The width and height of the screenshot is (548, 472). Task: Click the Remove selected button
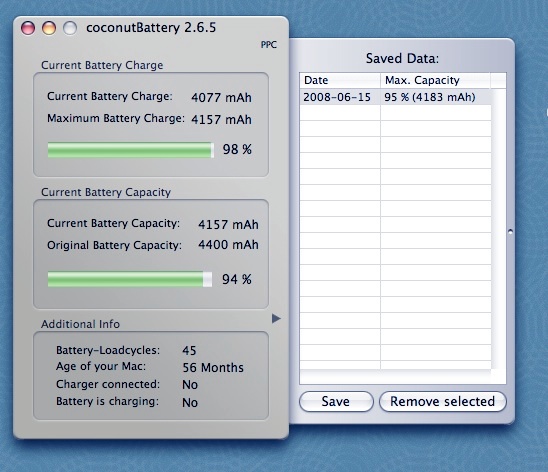442,401
